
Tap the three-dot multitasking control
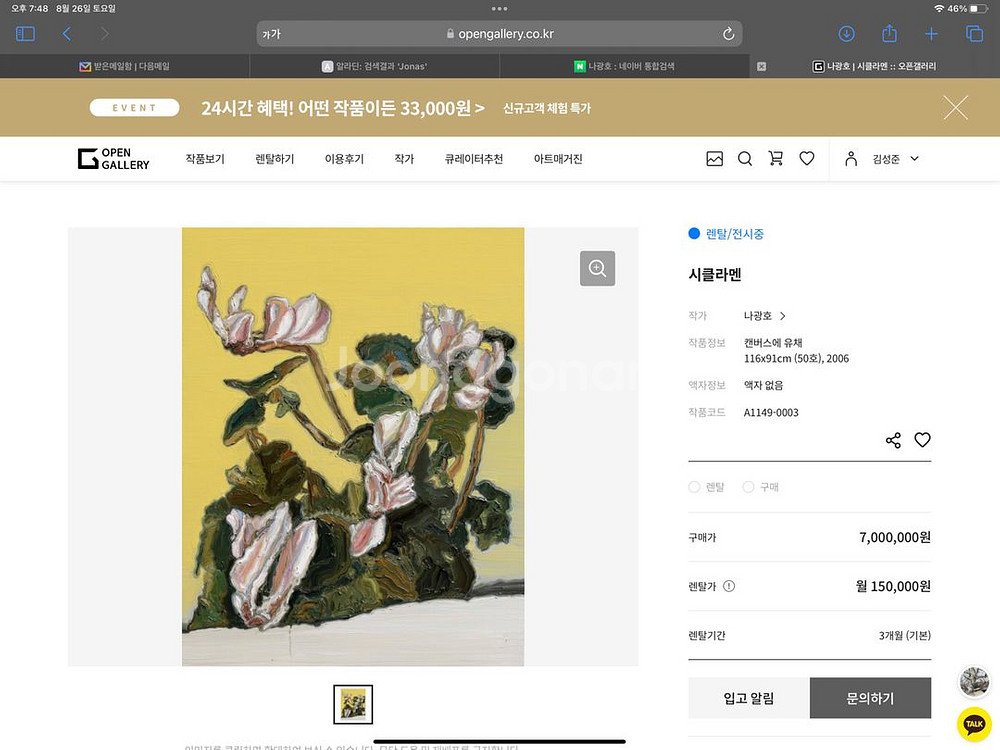pyautogui.click(x=499, y=9)
